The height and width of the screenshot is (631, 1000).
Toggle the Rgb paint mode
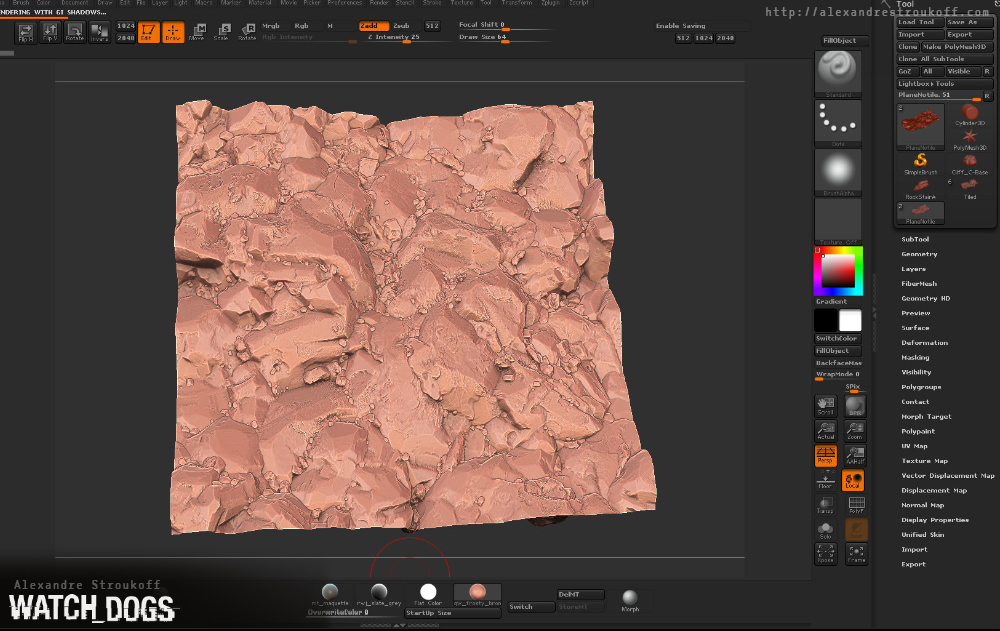[x=302, y=26]
